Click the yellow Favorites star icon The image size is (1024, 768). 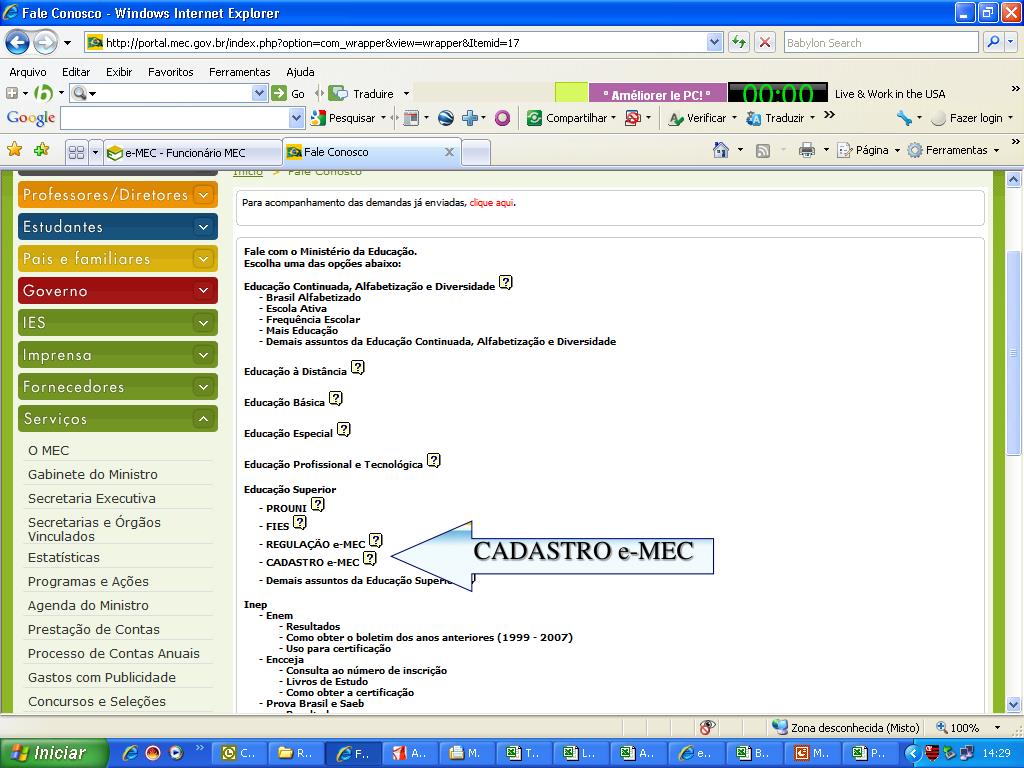[14, 150]
